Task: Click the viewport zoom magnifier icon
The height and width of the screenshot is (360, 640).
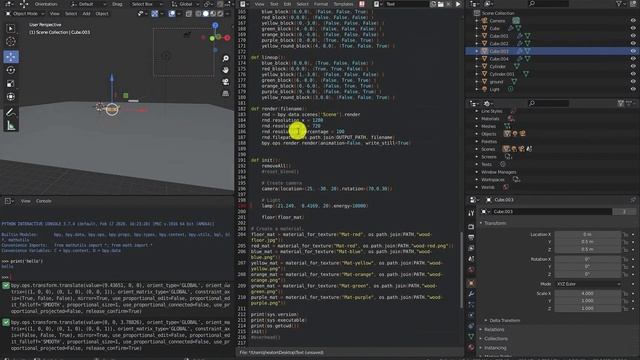Action: tap(225, 58)
